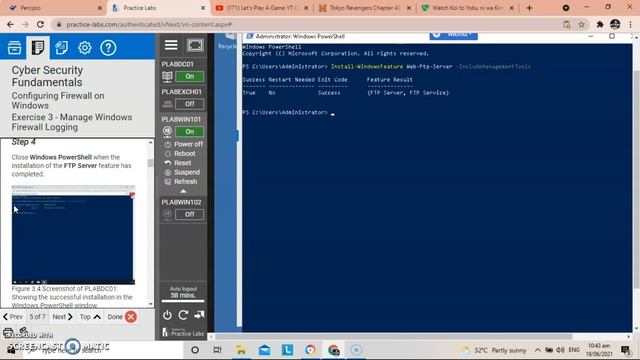Open File Explorer on taskbar
The image size is (640, 360).
[x=241, y=350]
